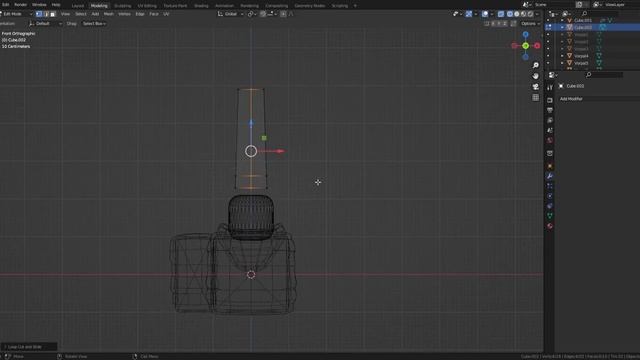Open the Vertex menu in viewport header
This screenshot has height=360, width=640.
124,14
